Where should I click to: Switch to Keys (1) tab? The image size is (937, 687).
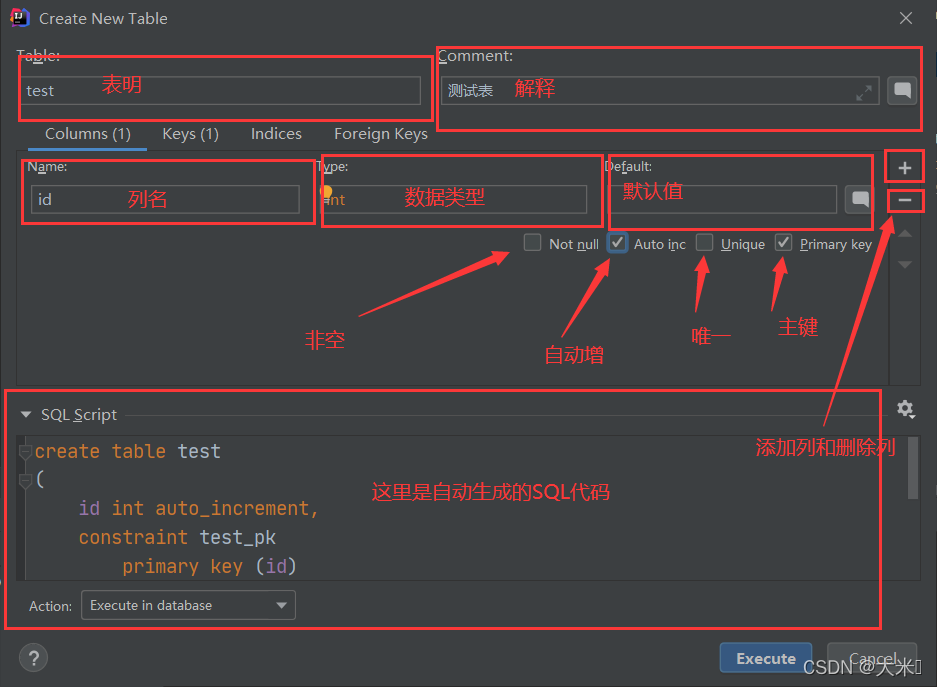point(191,134)
